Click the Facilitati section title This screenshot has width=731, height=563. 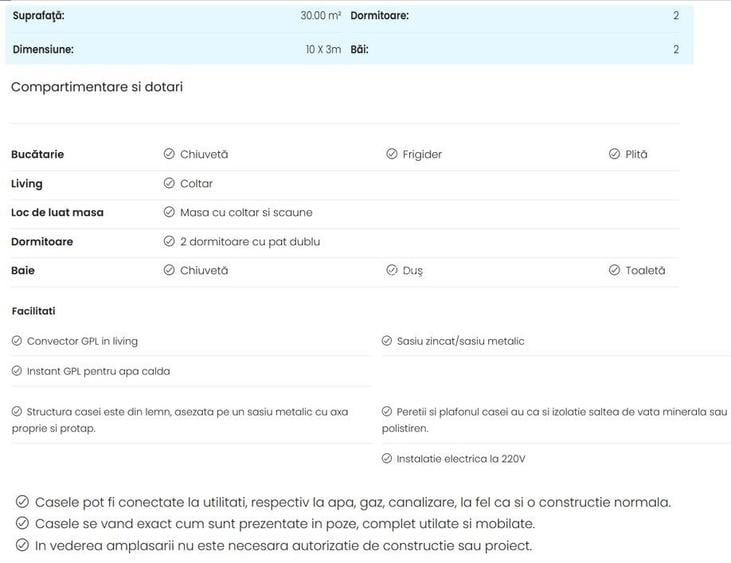(34, 311)
